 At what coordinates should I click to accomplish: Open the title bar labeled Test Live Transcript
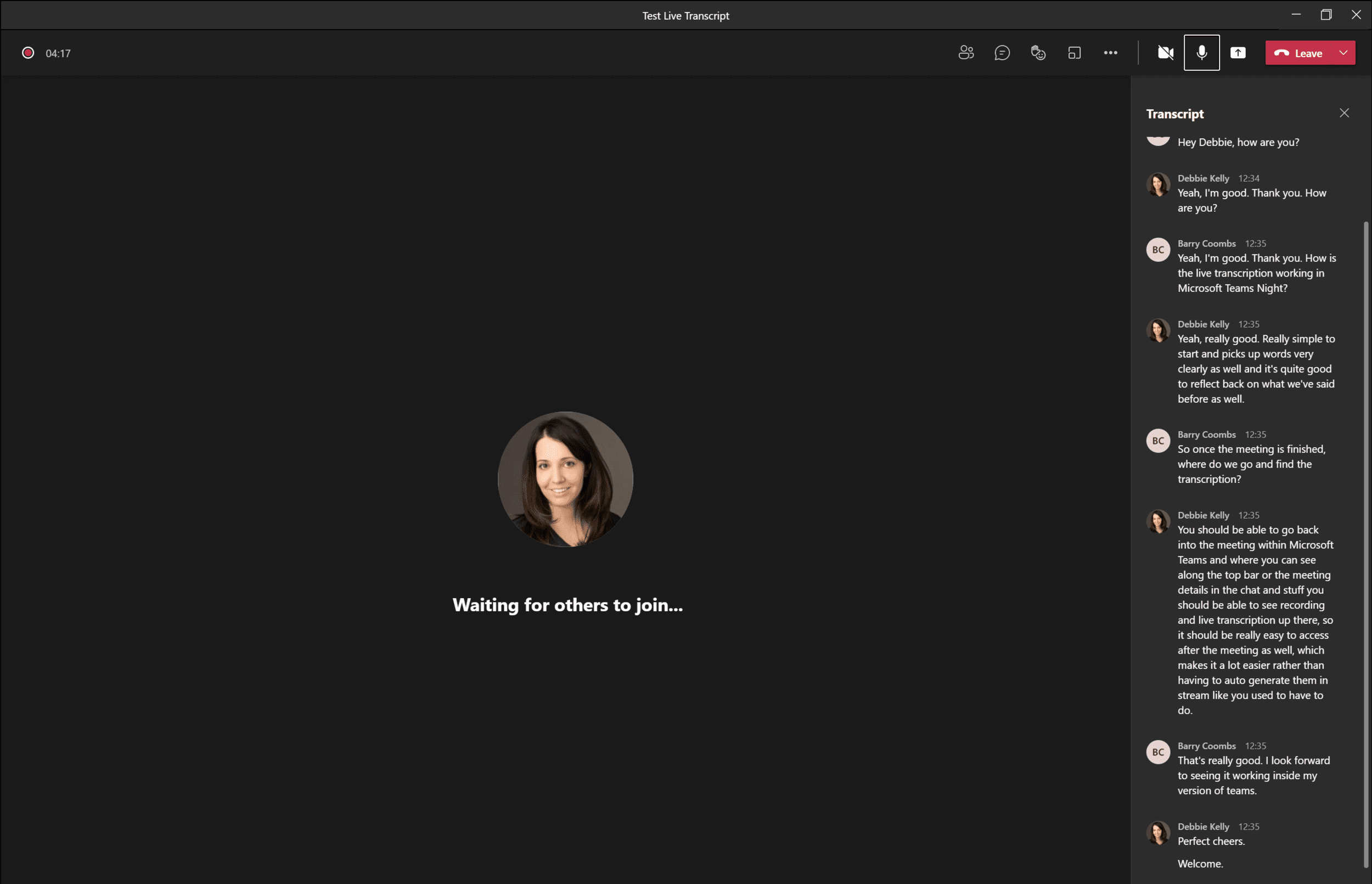[x=685, y=15]
